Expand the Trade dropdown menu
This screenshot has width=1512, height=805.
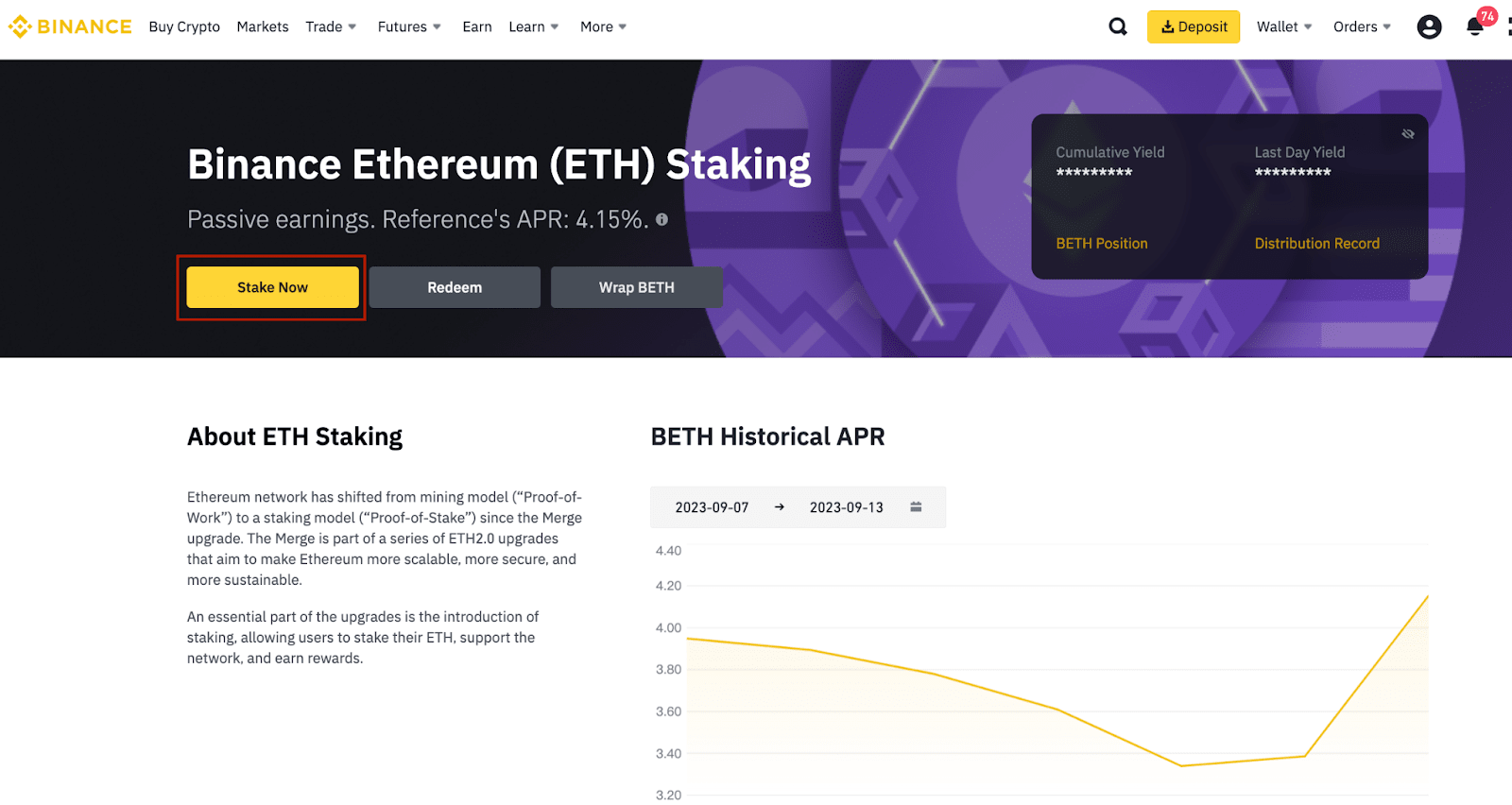(331, 26)
